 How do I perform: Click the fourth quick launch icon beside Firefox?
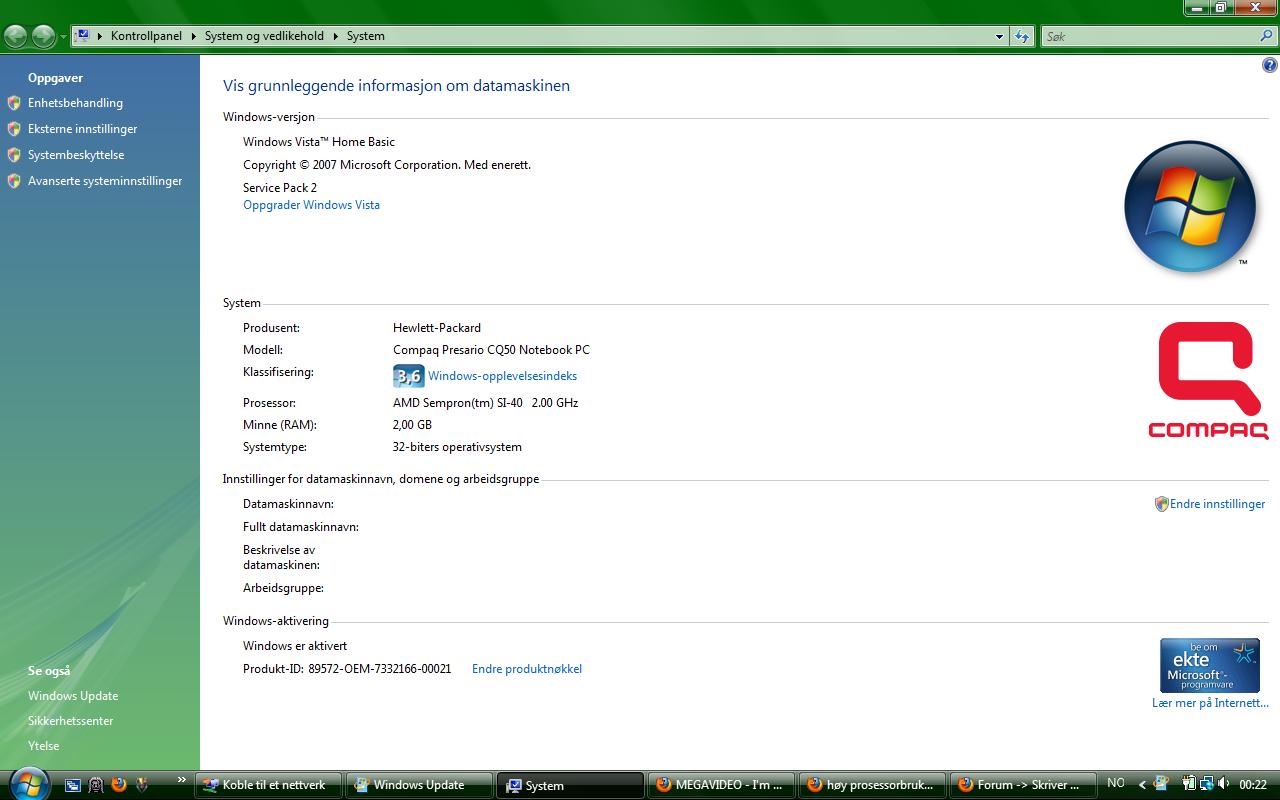(x=142, y=785)
